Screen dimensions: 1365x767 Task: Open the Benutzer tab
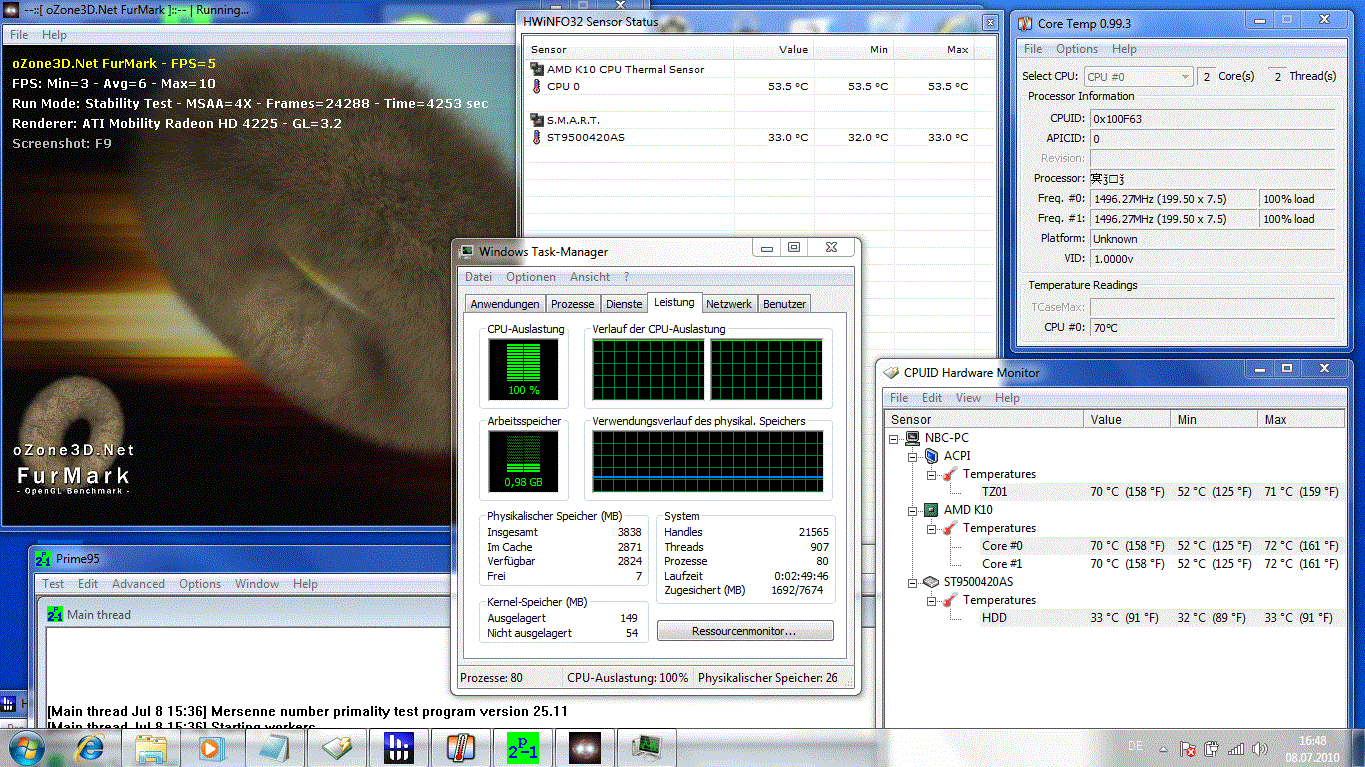[784, 304]
